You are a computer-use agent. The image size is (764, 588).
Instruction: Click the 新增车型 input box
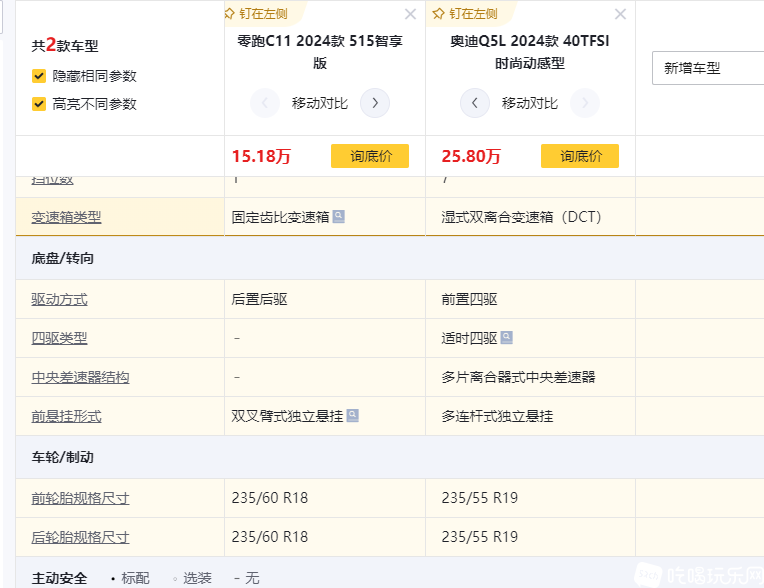click(x=708, y=68)
